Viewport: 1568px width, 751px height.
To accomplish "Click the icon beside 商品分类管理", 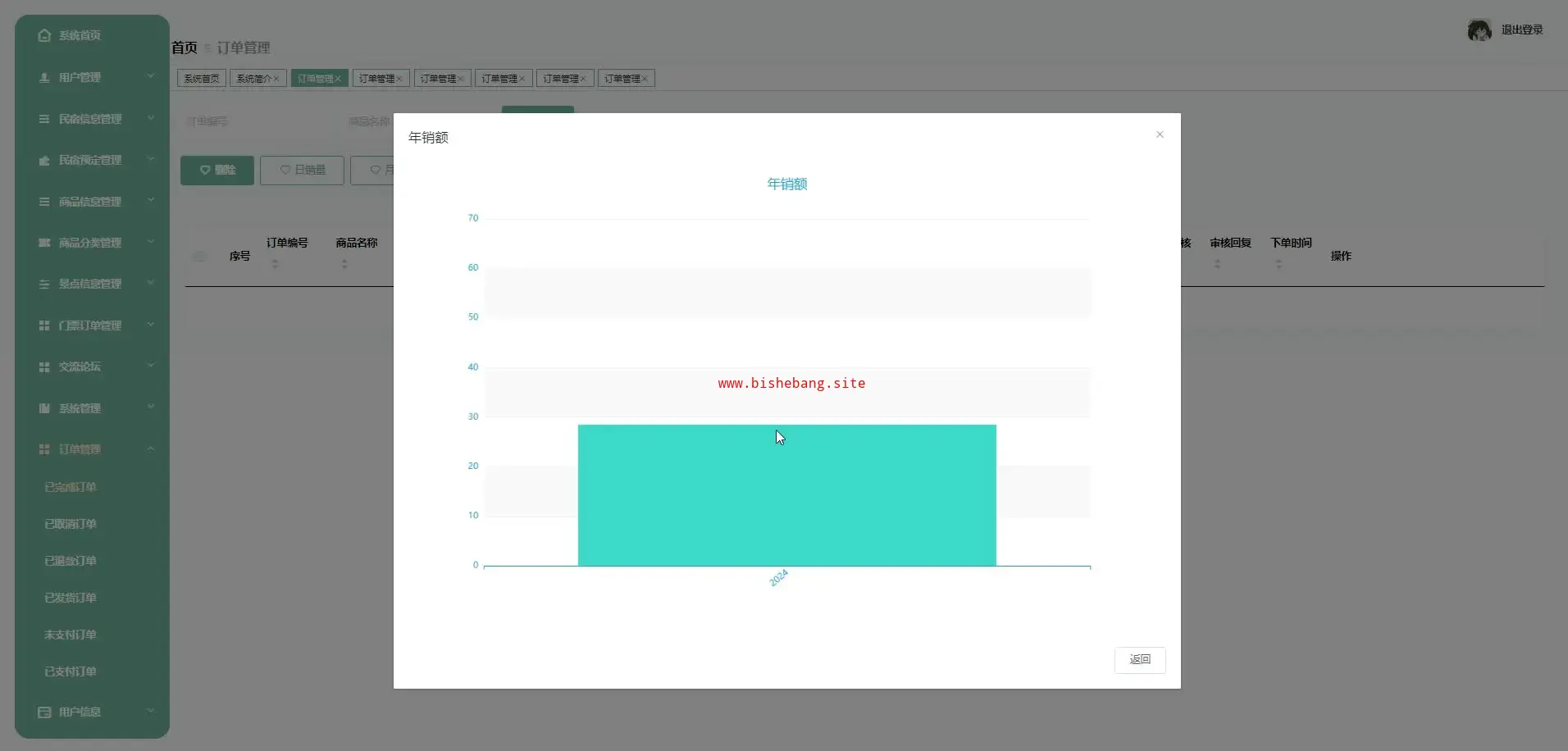I will point(44,243).
